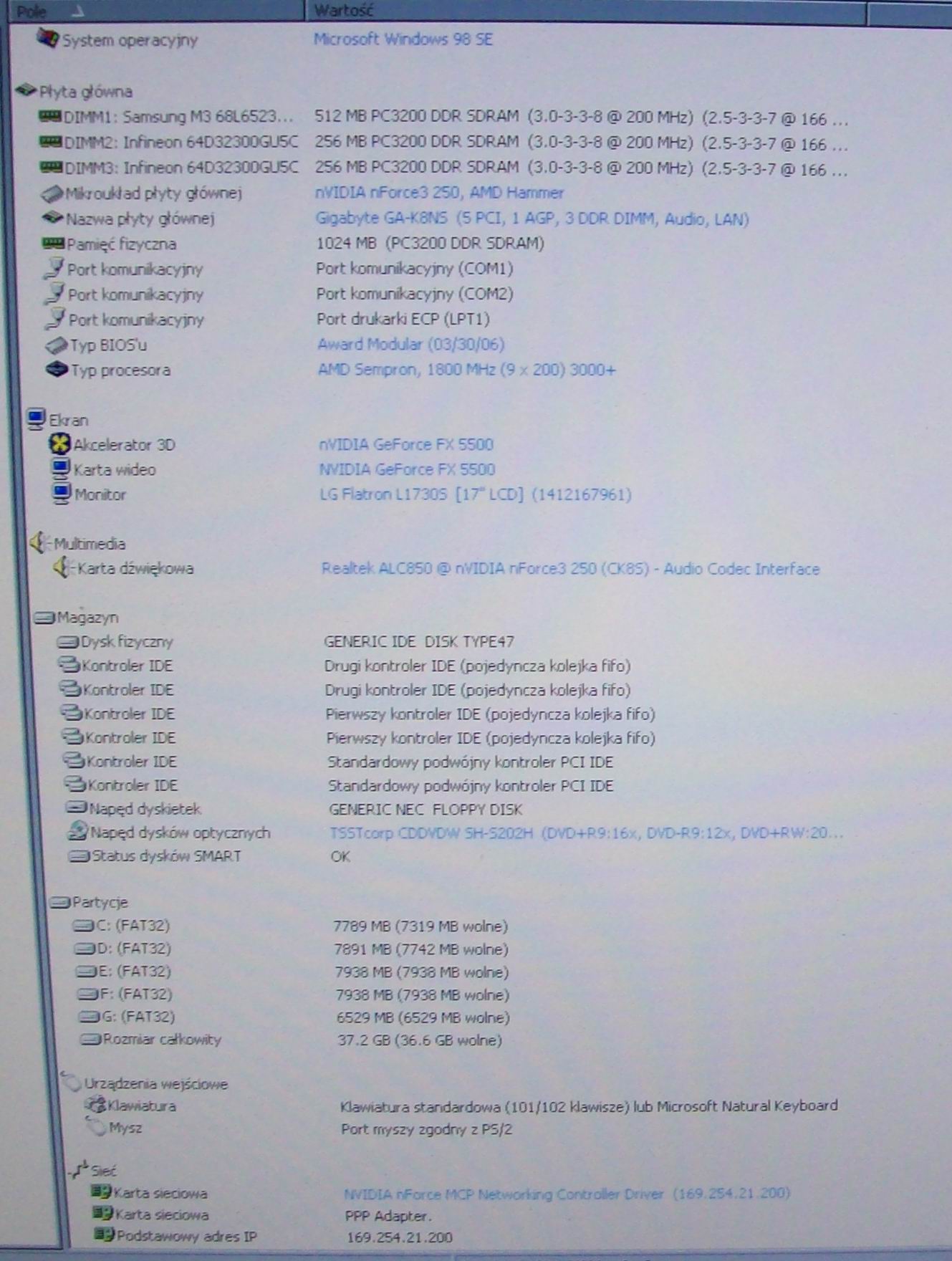Click the Status dysków SMART icon
This screenshot has height=1261, width=952.
click(80, 856)
